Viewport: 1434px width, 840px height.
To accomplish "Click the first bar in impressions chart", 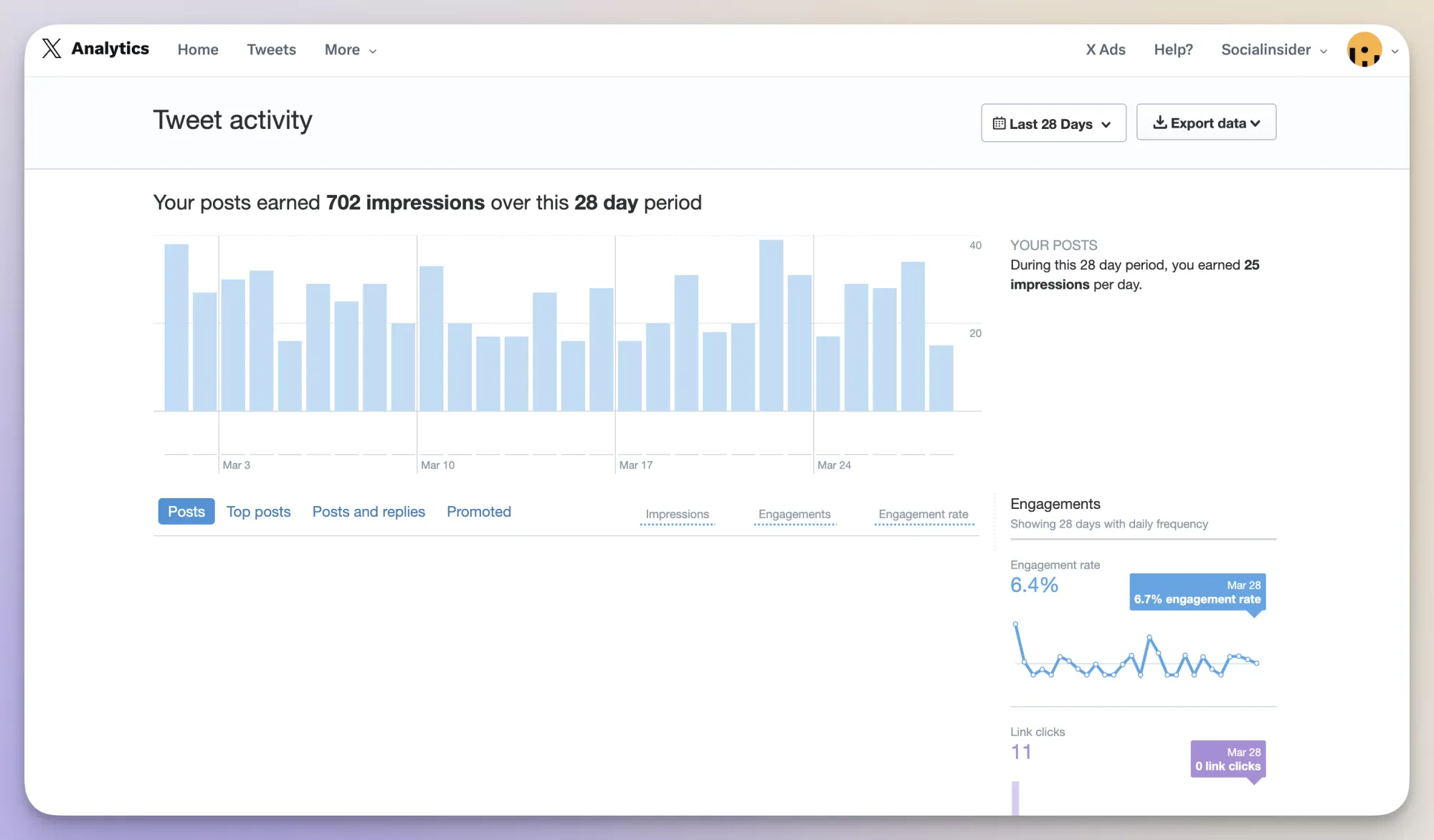I will [x=176, y=328].
